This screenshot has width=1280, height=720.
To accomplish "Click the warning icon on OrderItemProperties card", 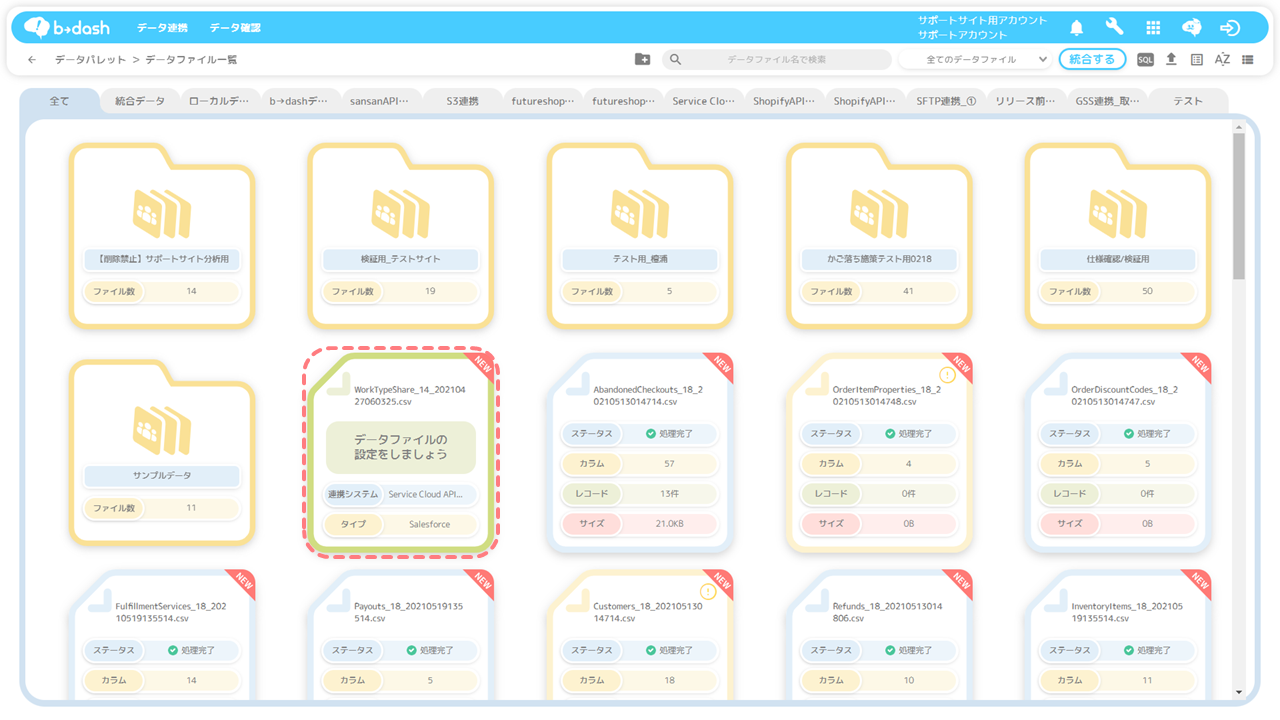I will pyautogui.click(x=947, y=375).
